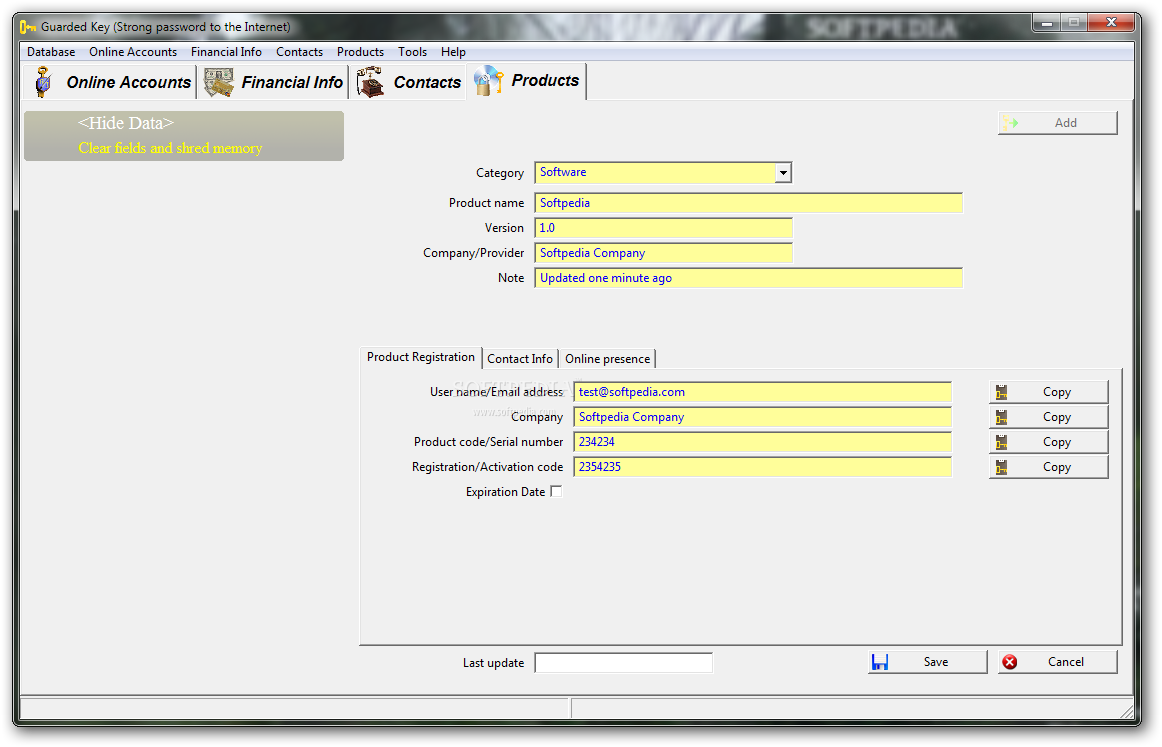The width and height of the screenshot is (1162, 747).
Task: Click the Products disc and lock icon
Action: [x=488, y=81]
